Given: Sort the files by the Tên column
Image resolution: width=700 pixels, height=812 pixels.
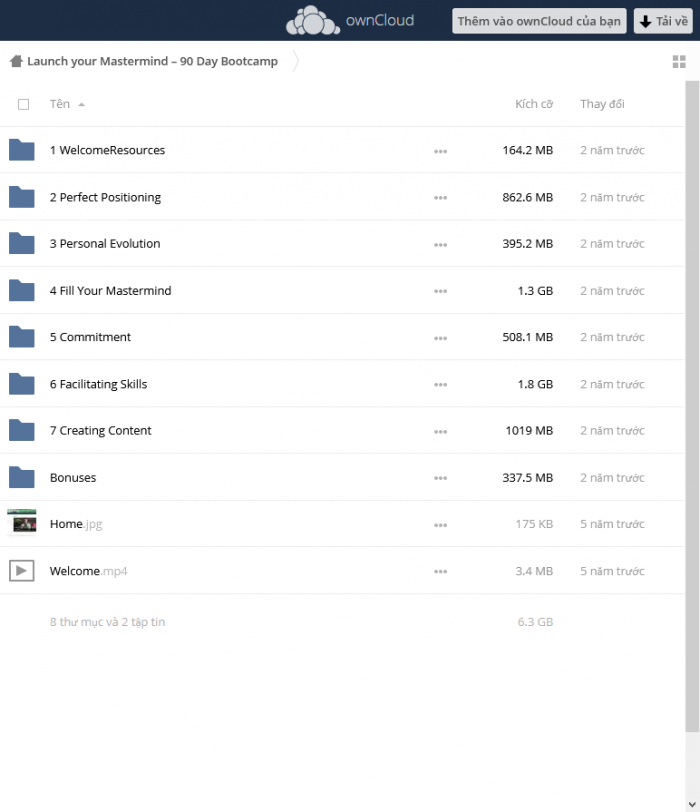Looking at the screenshot, I should (60, 104).
